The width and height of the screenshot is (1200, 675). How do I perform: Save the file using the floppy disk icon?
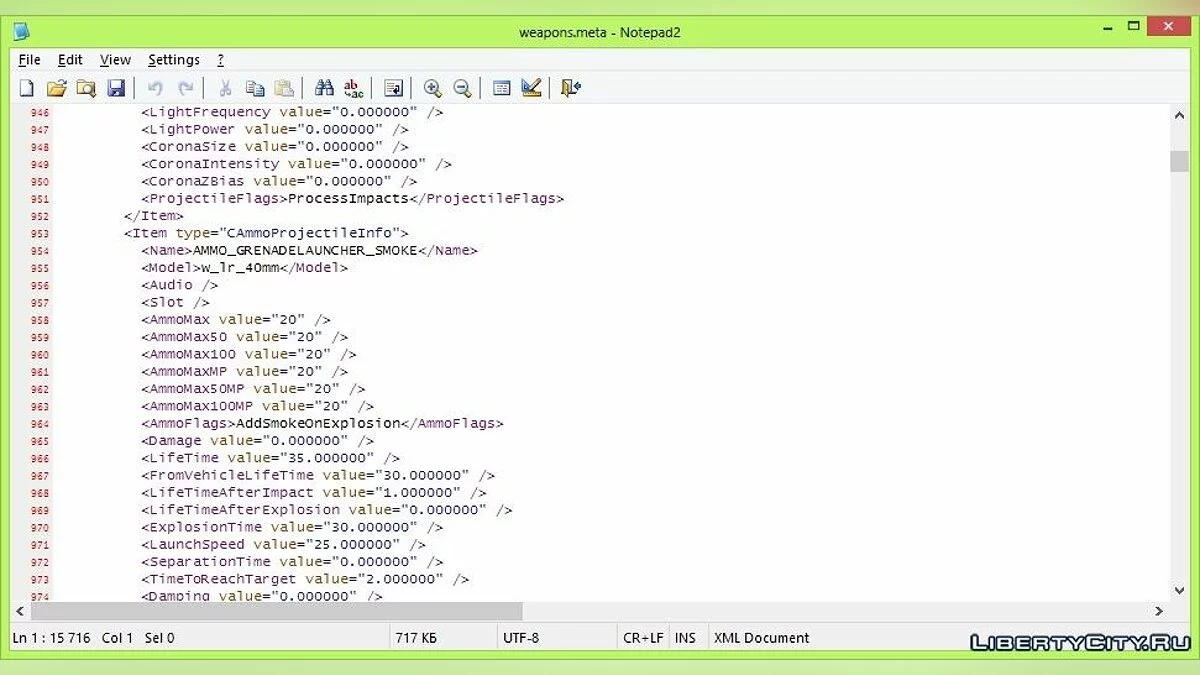click(116, 88)
